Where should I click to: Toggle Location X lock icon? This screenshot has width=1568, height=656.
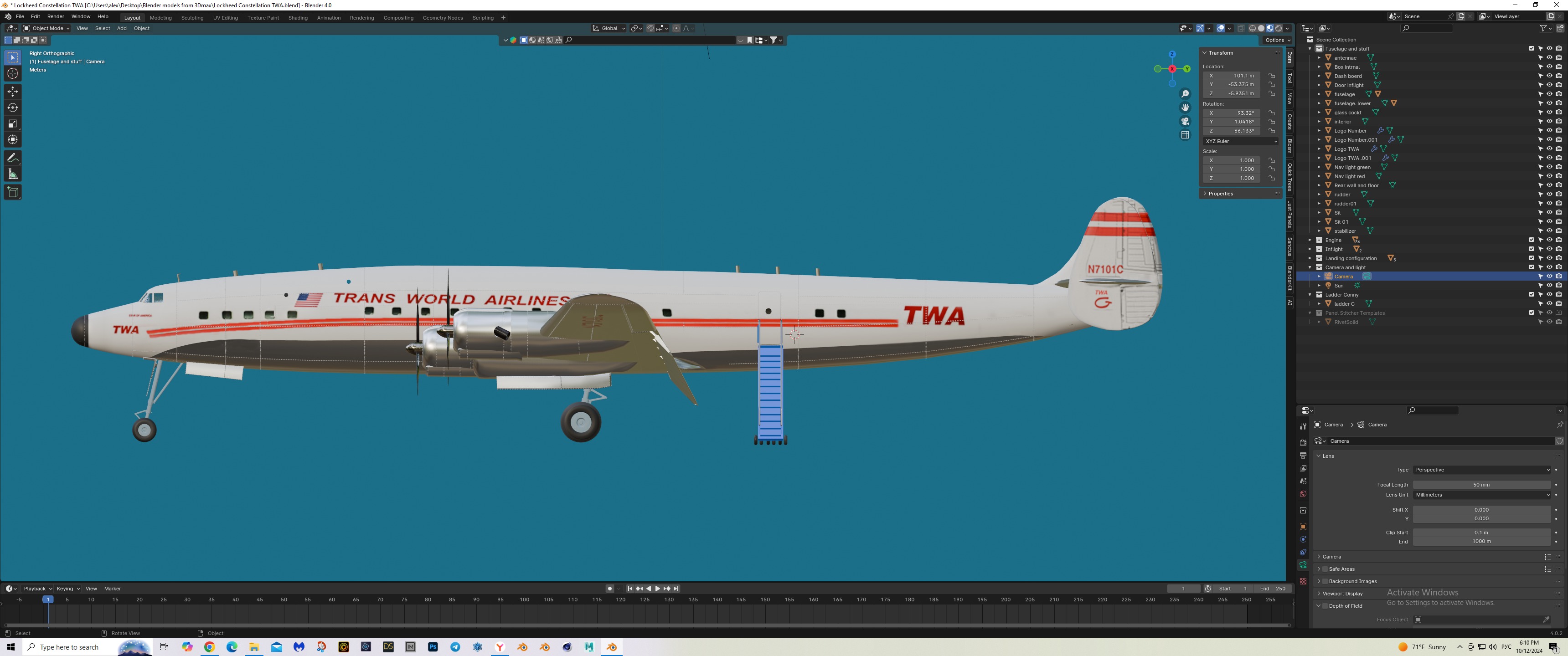point(1272,76)
